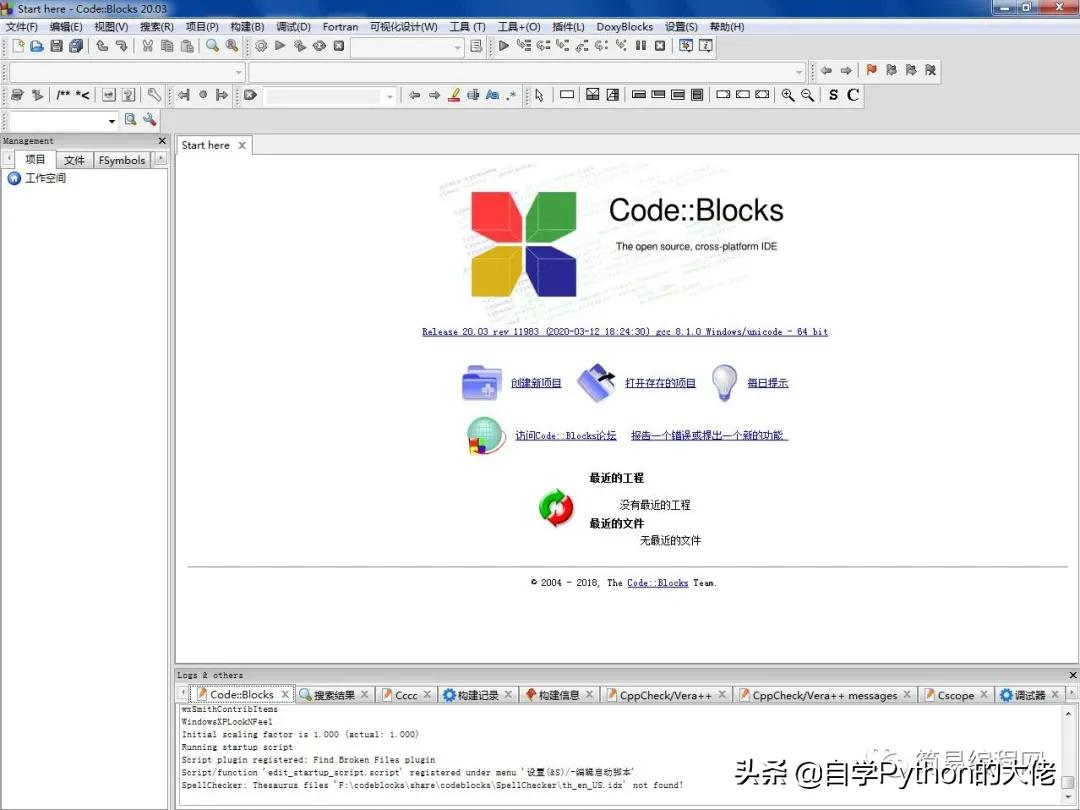Click the Abort build icon
Screen dimensions: 1080x810
click(x=339, y=45)
